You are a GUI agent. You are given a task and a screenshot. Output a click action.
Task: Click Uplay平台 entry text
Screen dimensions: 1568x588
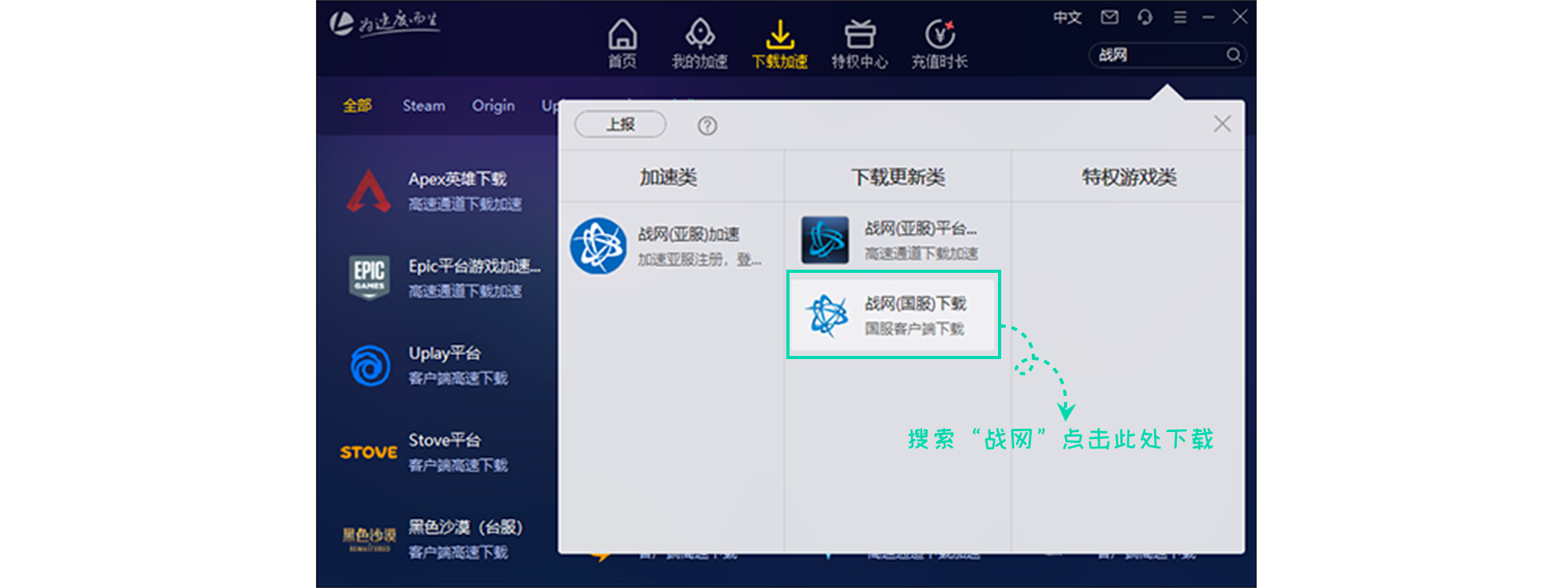445,353
